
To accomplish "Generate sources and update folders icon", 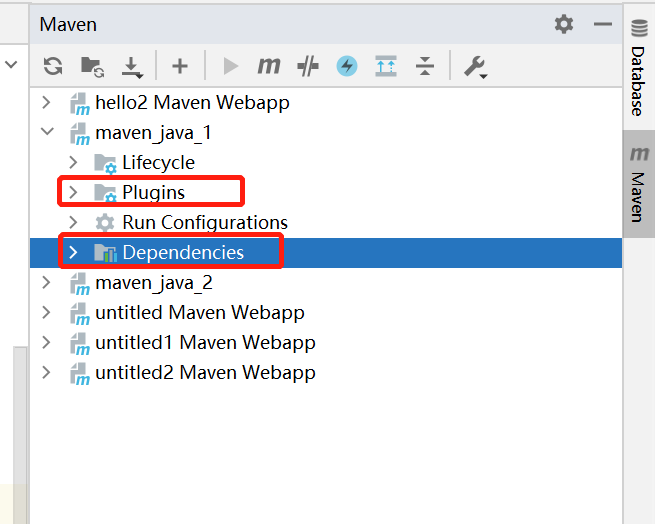I will 92,67.
